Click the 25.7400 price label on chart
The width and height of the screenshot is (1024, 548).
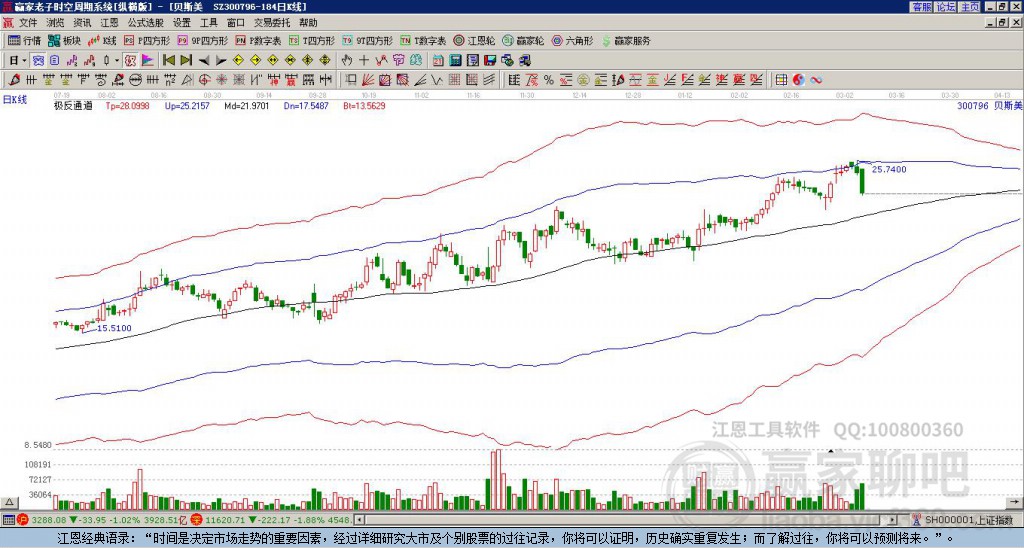[889, 169]
